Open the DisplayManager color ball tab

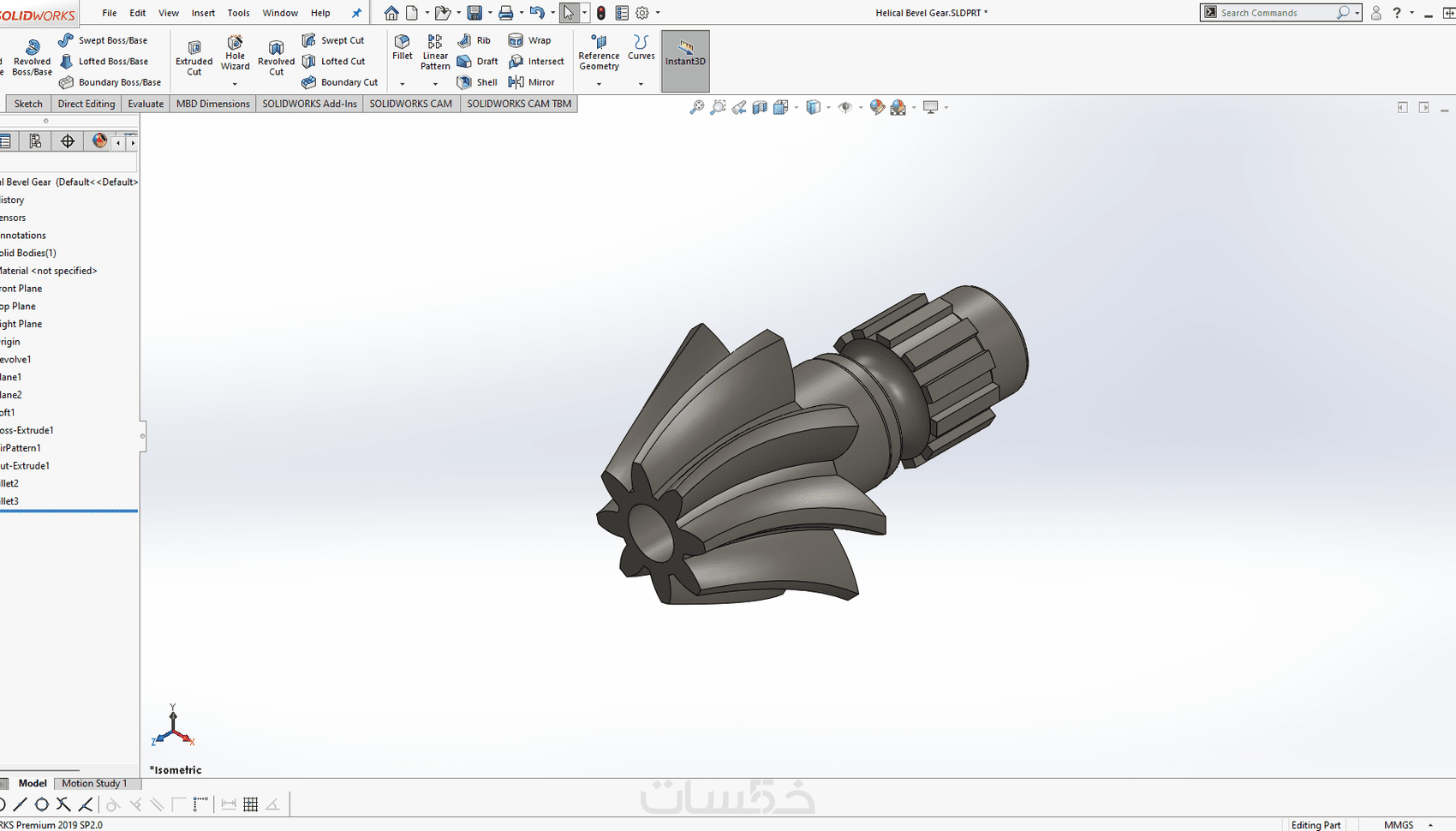(99, 141)
